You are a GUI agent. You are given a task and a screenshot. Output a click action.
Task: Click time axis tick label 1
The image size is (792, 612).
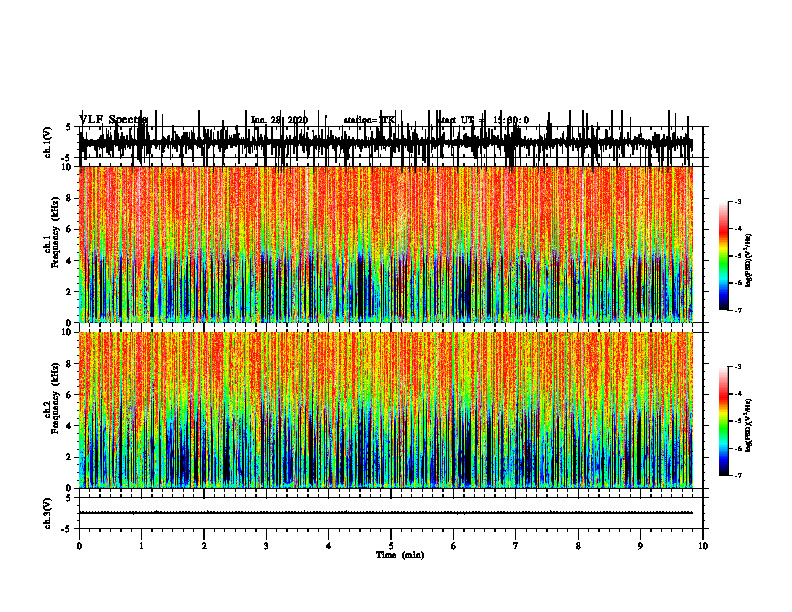coord(141,545)
